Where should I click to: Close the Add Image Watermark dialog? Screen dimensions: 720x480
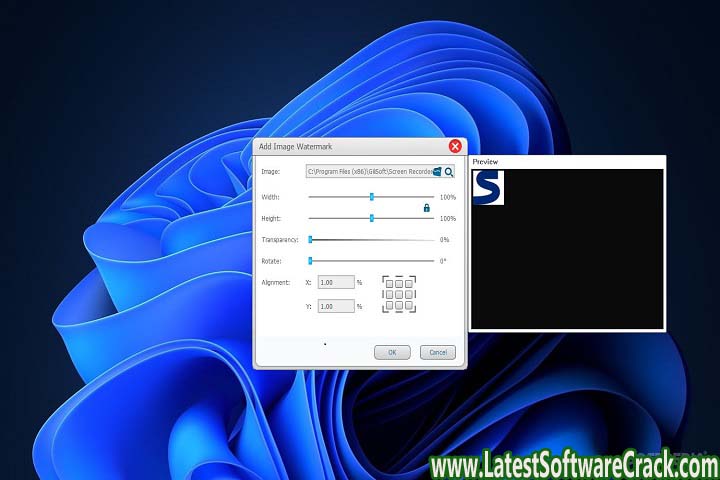click(455, 146)
